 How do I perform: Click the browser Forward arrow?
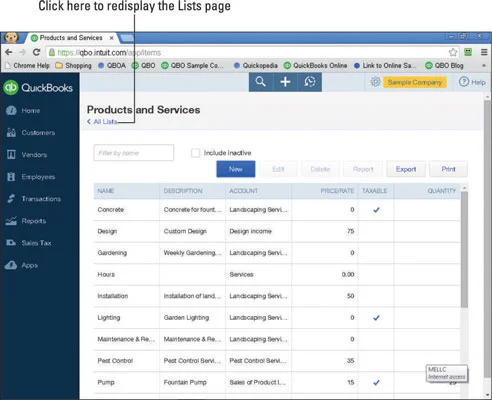pos(23,52)
